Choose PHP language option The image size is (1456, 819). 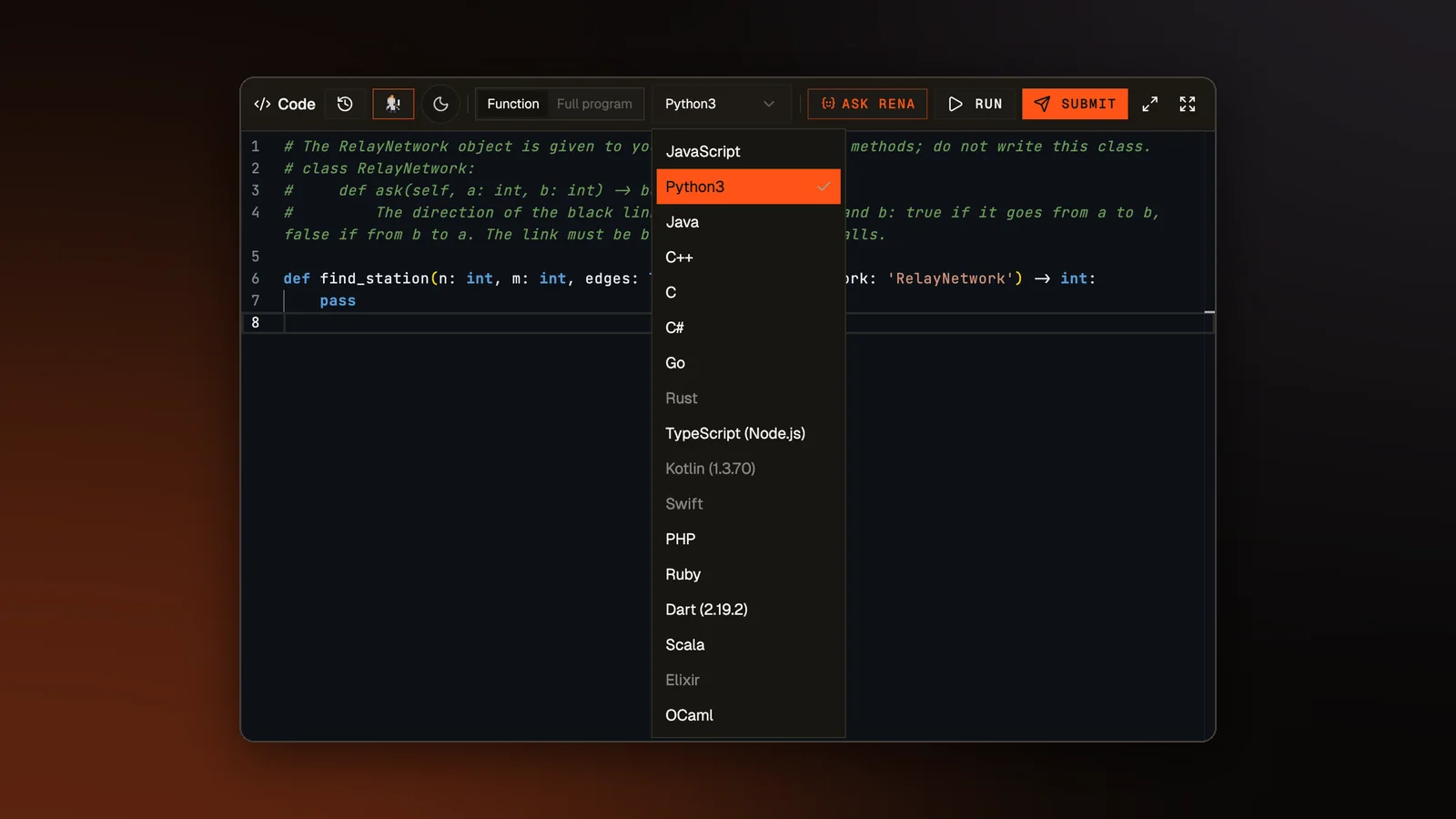748,539
